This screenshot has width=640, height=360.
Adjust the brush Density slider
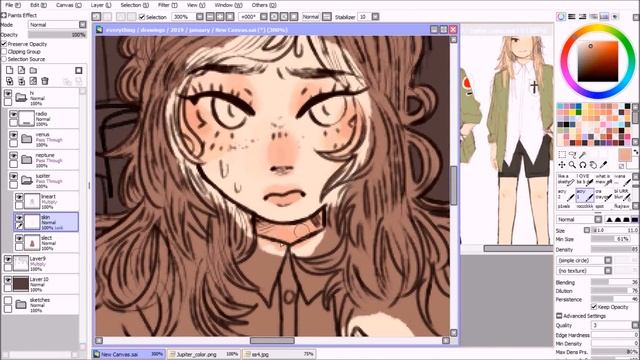(614, 249)
